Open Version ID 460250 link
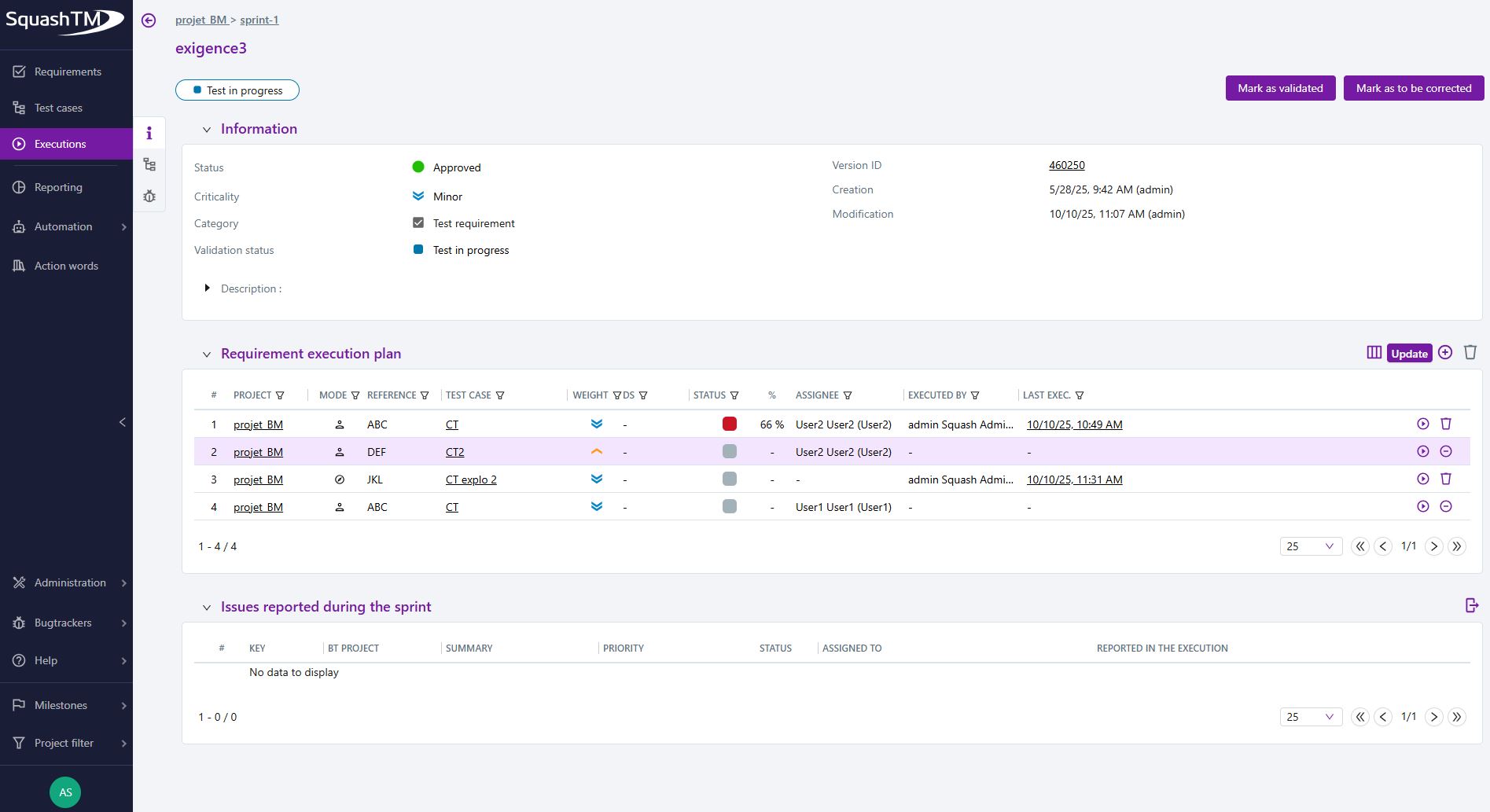The height and width of the screenshot is (812, 1490). click(1066, 165)
